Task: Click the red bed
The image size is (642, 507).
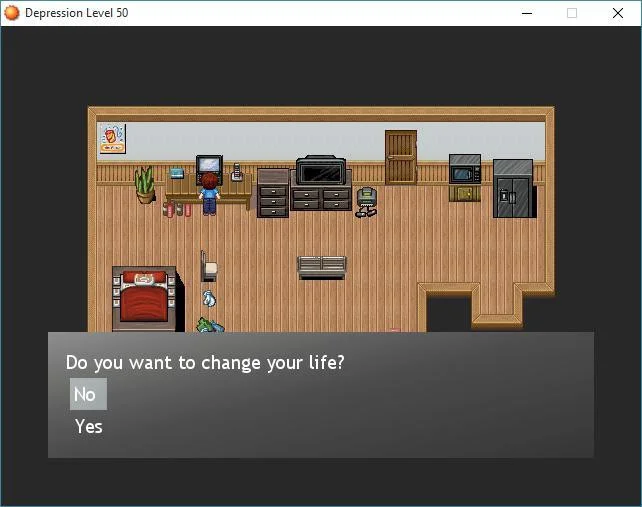Action: tap(145, 299)
